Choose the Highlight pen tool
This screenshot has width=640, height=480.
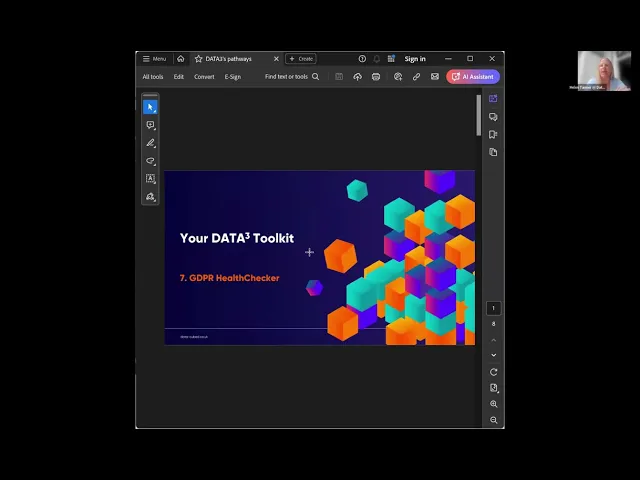point(150,143)
